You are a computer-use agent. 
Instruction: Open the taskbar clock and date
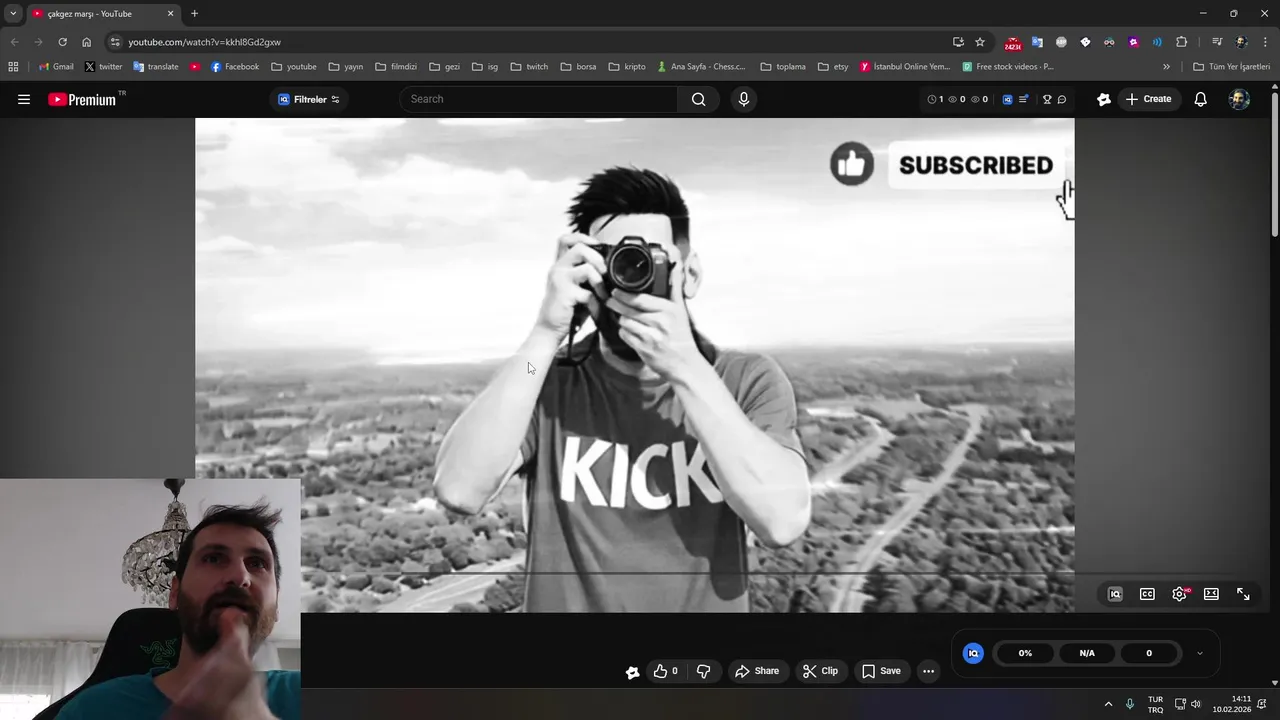[x=1232, y=704]
